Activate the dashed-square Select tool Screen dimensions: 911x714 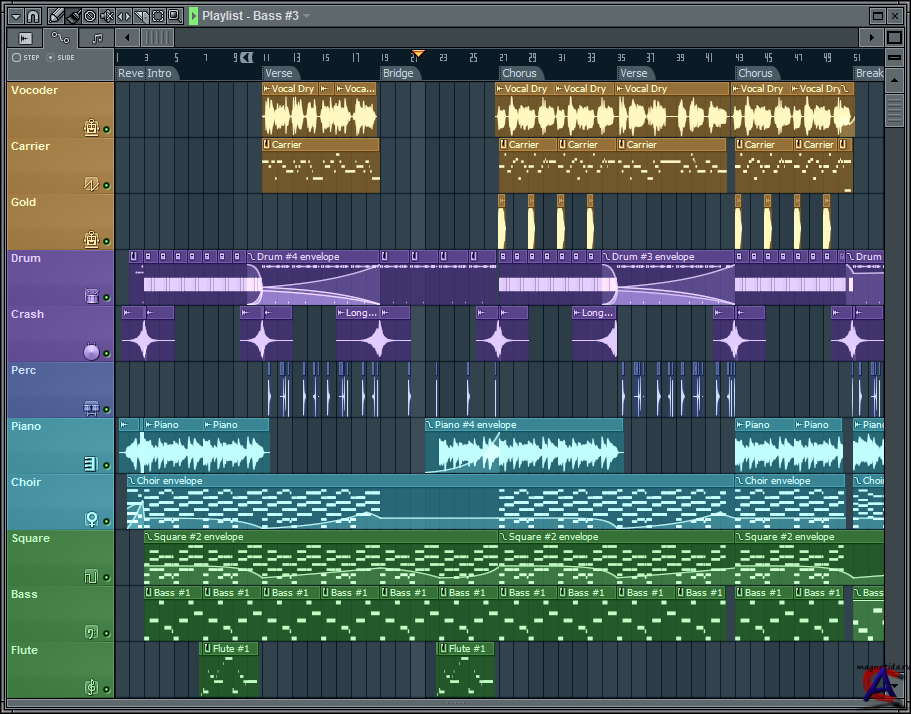[x=158, y=16]
